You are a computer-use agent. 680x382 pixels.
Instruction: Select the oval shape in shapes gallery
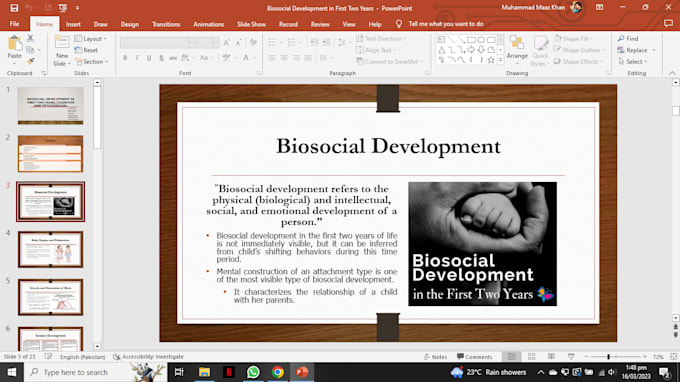481,39
